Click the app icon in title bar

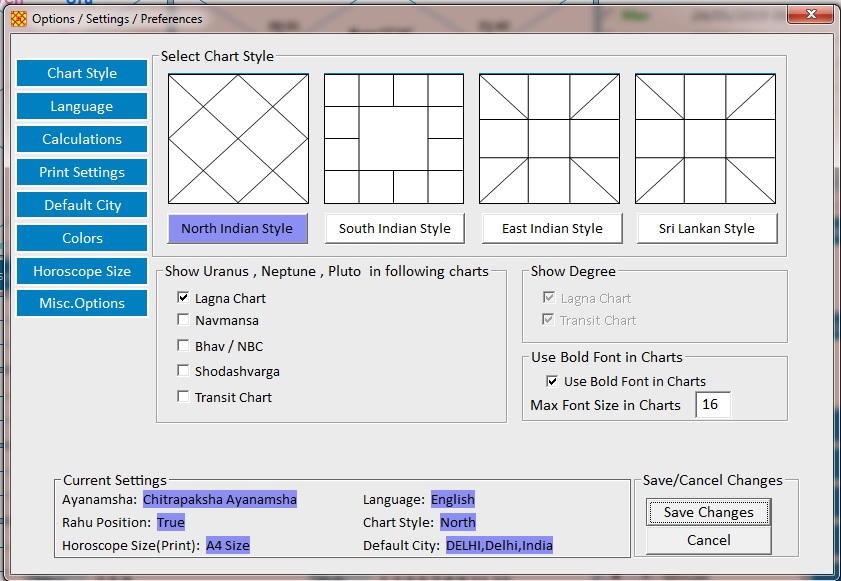tap(19, 19)
